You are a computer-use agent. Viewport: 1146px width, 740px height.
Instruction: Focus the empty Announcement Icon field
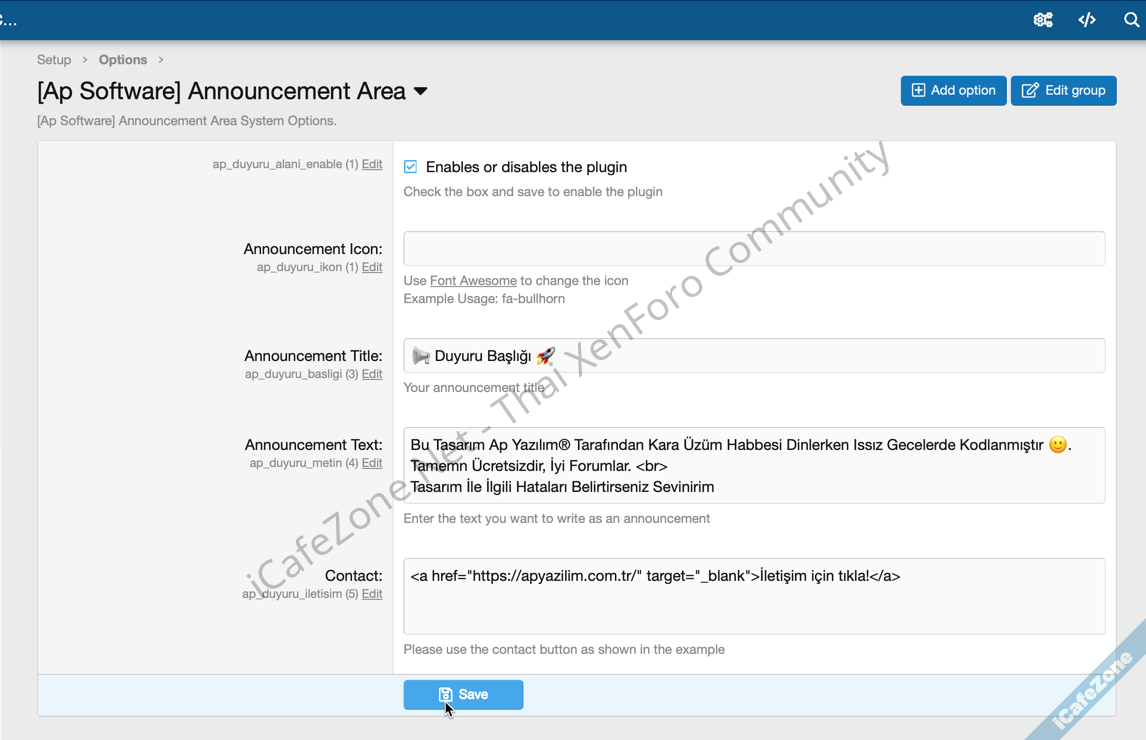(754, 249)
